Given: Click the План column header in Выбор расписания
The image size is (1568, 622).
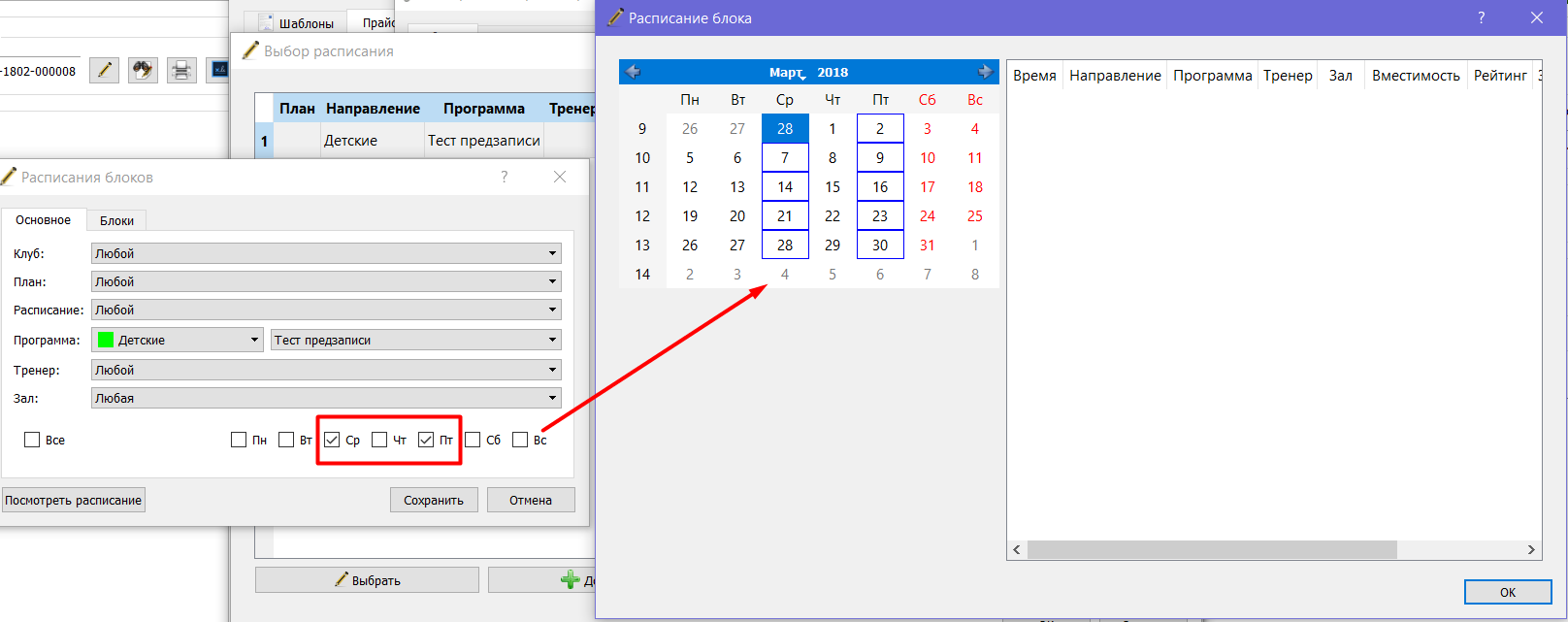Looking at the screenshot, I should pyautogui.click(x=297, y=109).
